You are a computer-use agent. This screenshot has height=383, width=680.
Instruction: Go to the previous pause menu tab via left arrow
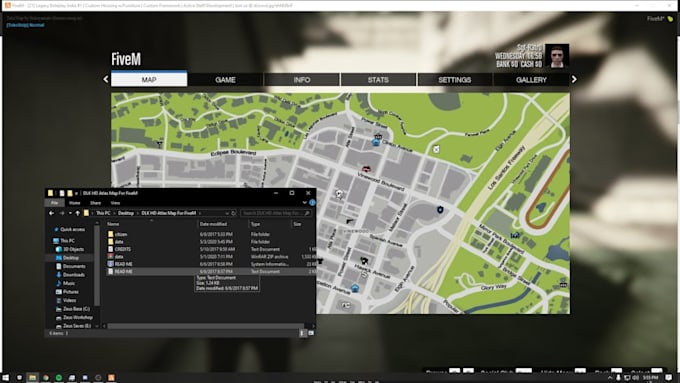[105, 79]
